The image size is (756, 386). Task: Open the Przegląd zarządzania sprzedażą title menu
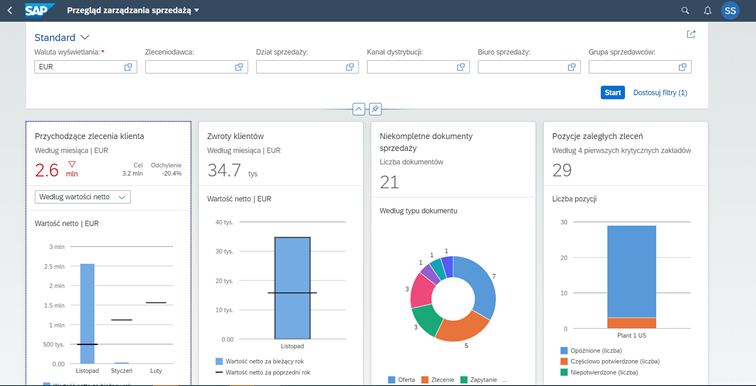pyautogui.click(x=133, y=10)
